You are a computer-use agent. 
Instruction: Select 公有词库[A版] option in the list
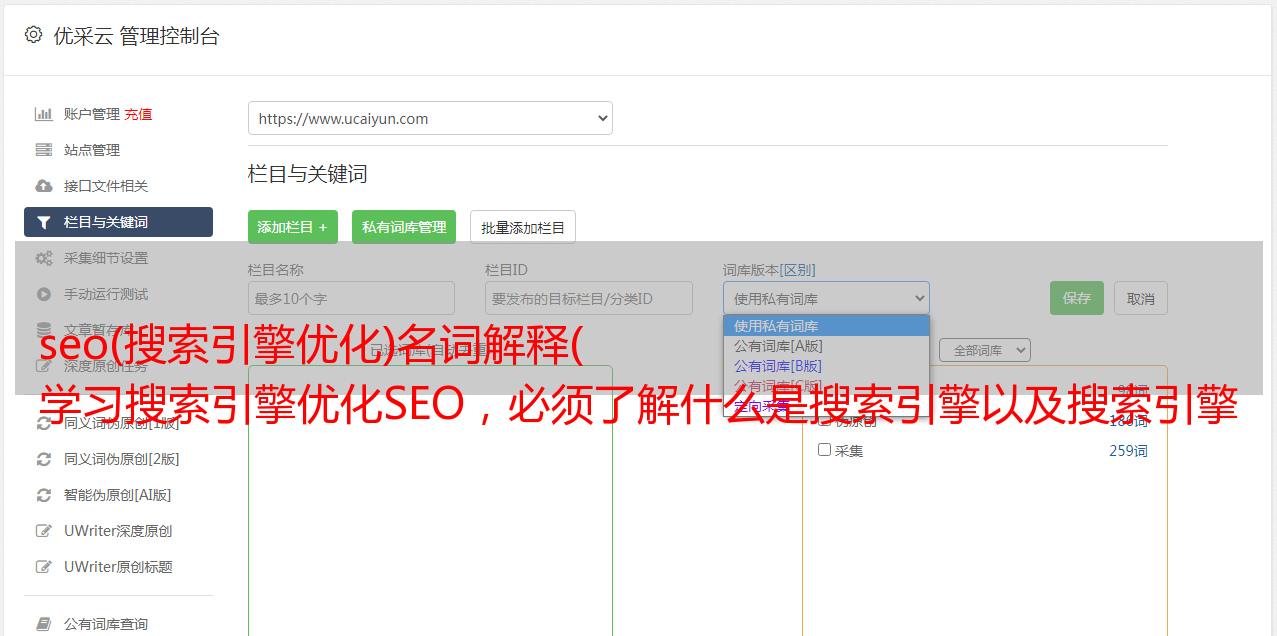pos(826,346)
